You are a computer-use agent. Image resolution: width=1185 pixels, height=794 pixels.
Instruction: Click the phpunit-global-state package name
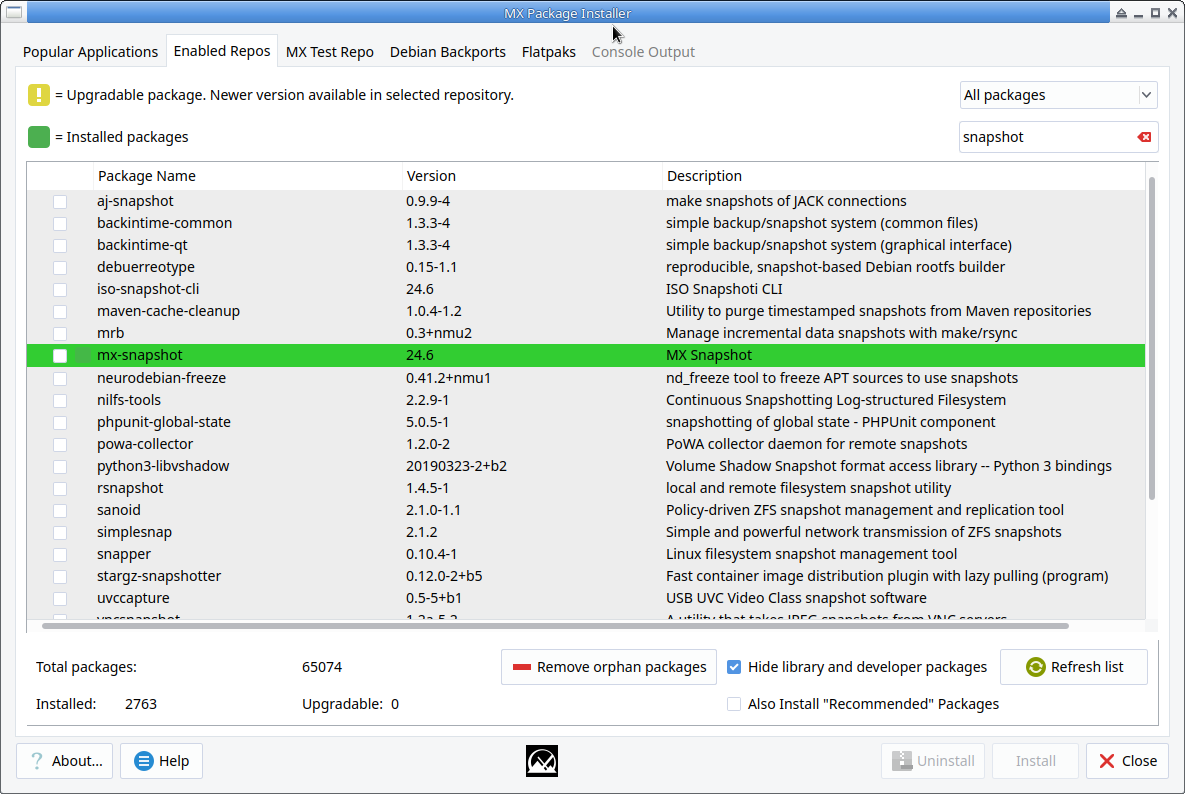coord(164,422)
